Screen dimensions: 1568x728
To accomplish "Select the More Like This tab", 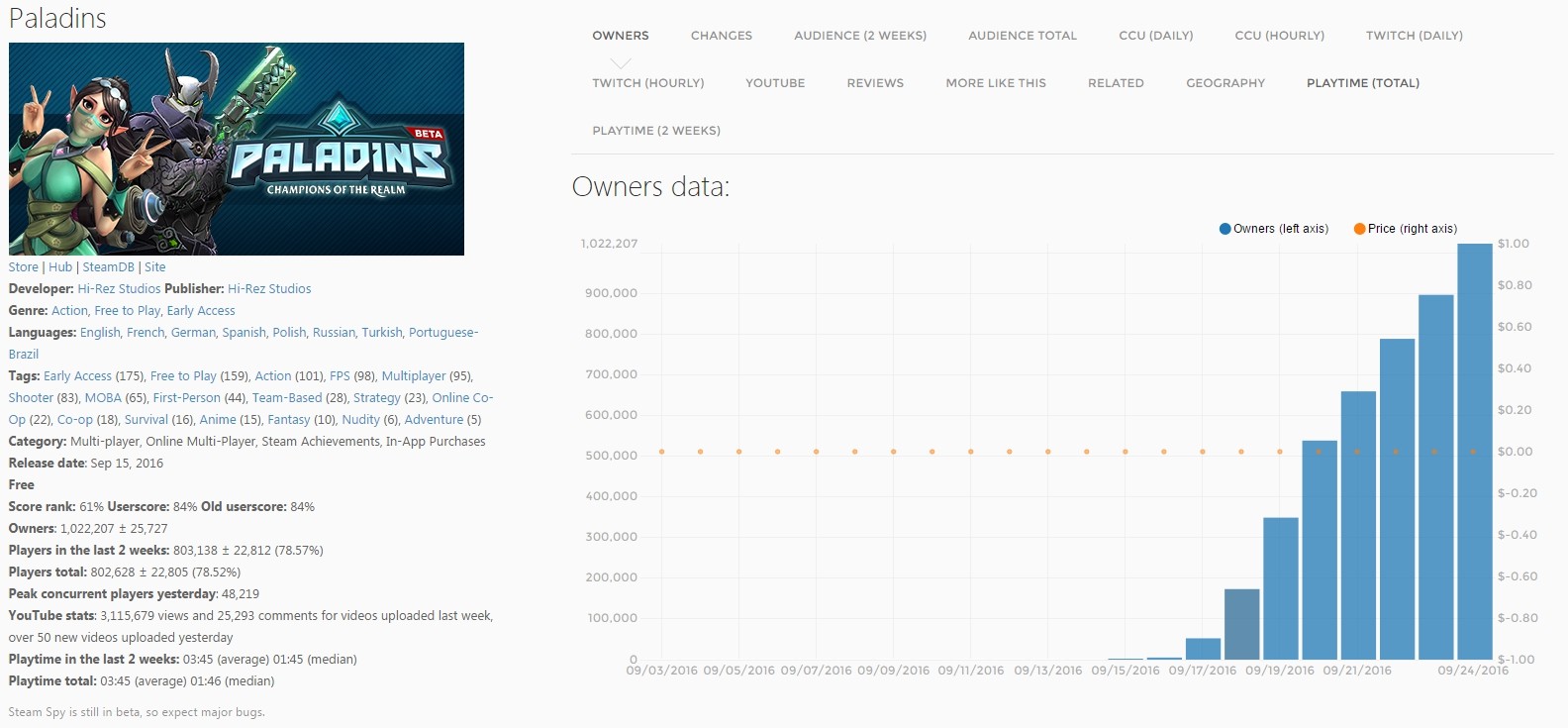I will [996, 83].
